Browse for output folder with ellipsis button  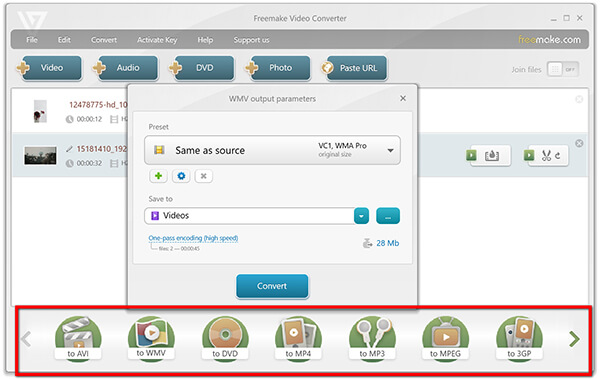(x=388, y=216)
